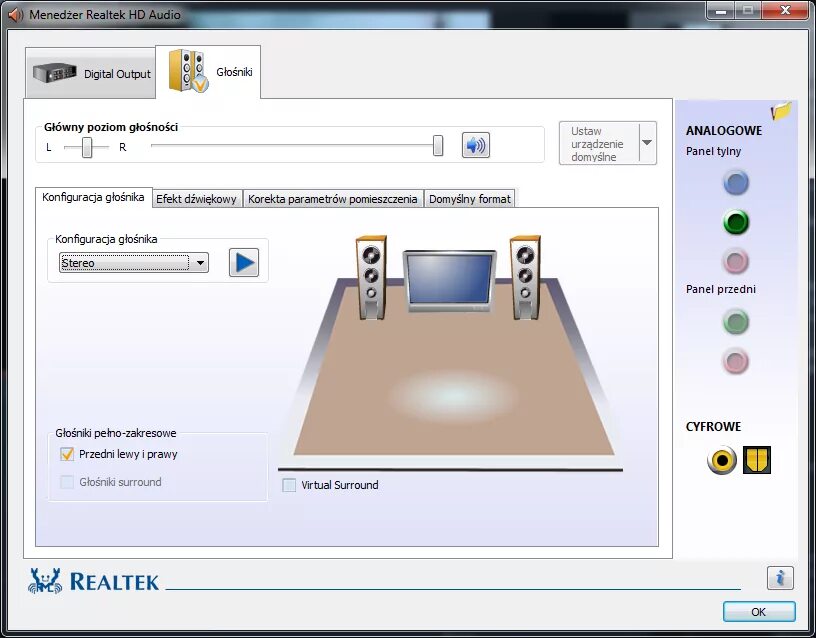Click the Głośniki pełno-zakresowe group label
Viewport: 816px width, 638px height.
(116, 433)
